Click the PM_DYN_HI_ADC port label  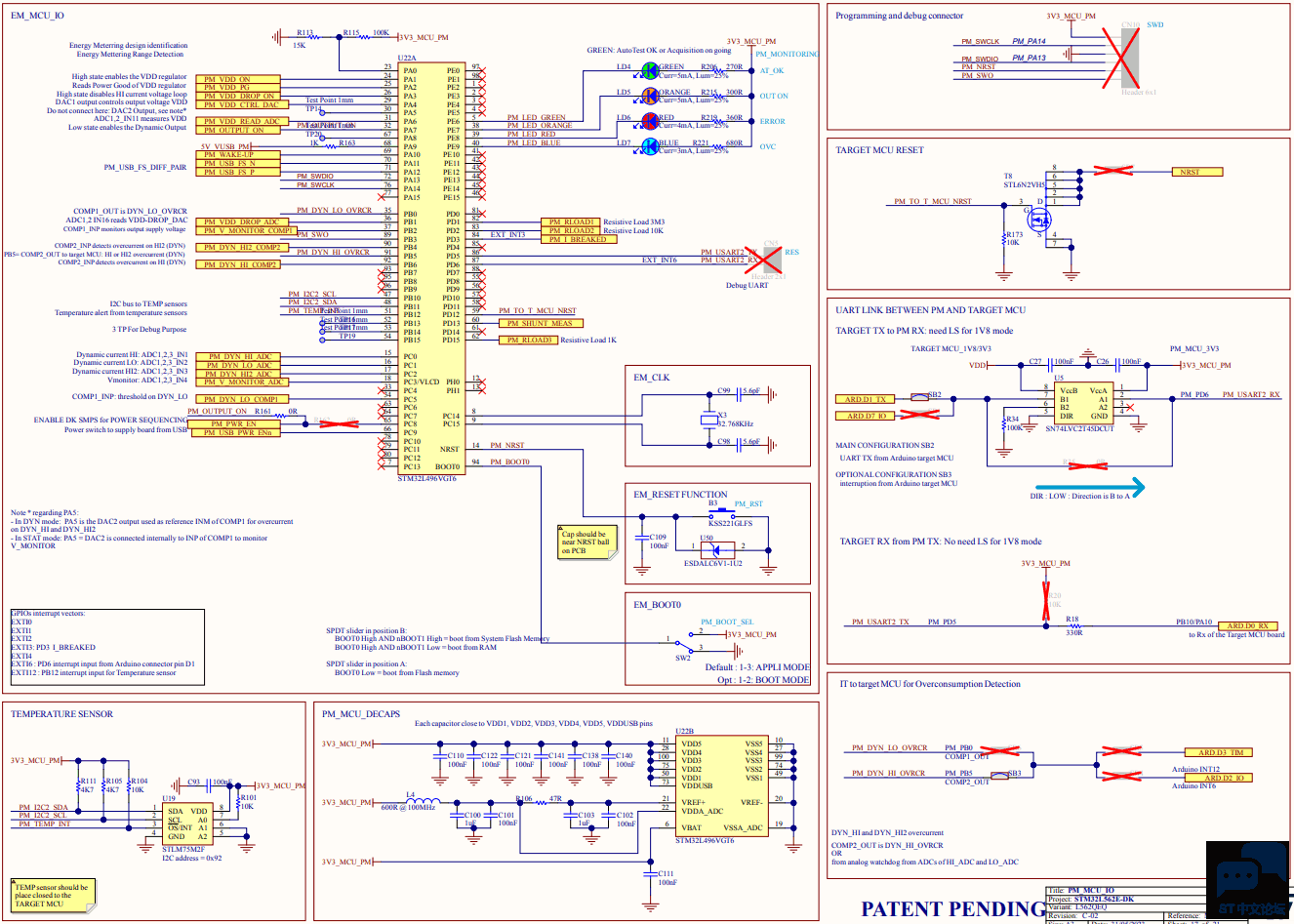(238, 357)
